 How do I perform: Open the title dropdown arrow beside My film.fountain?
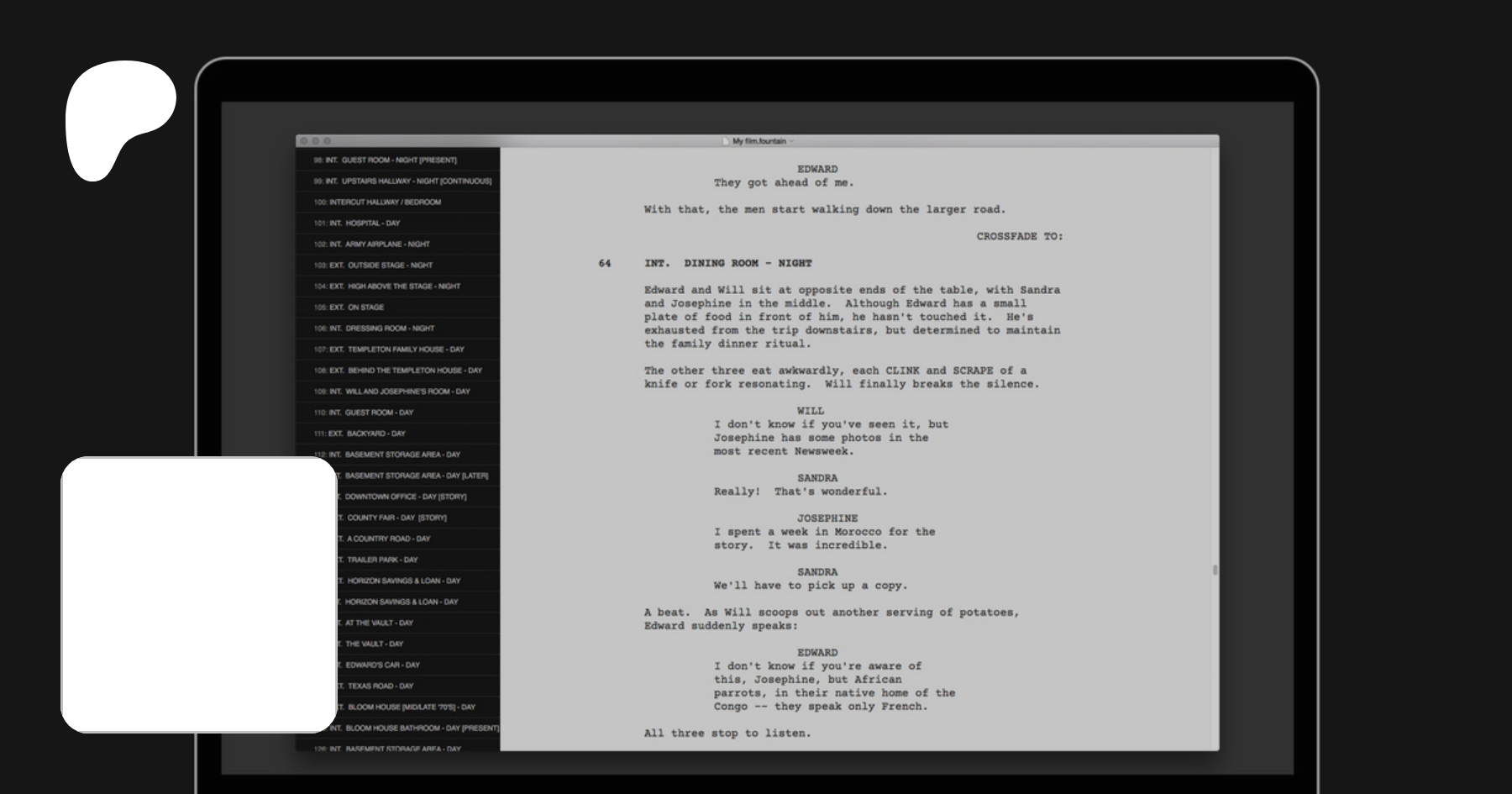pos(791,141)
